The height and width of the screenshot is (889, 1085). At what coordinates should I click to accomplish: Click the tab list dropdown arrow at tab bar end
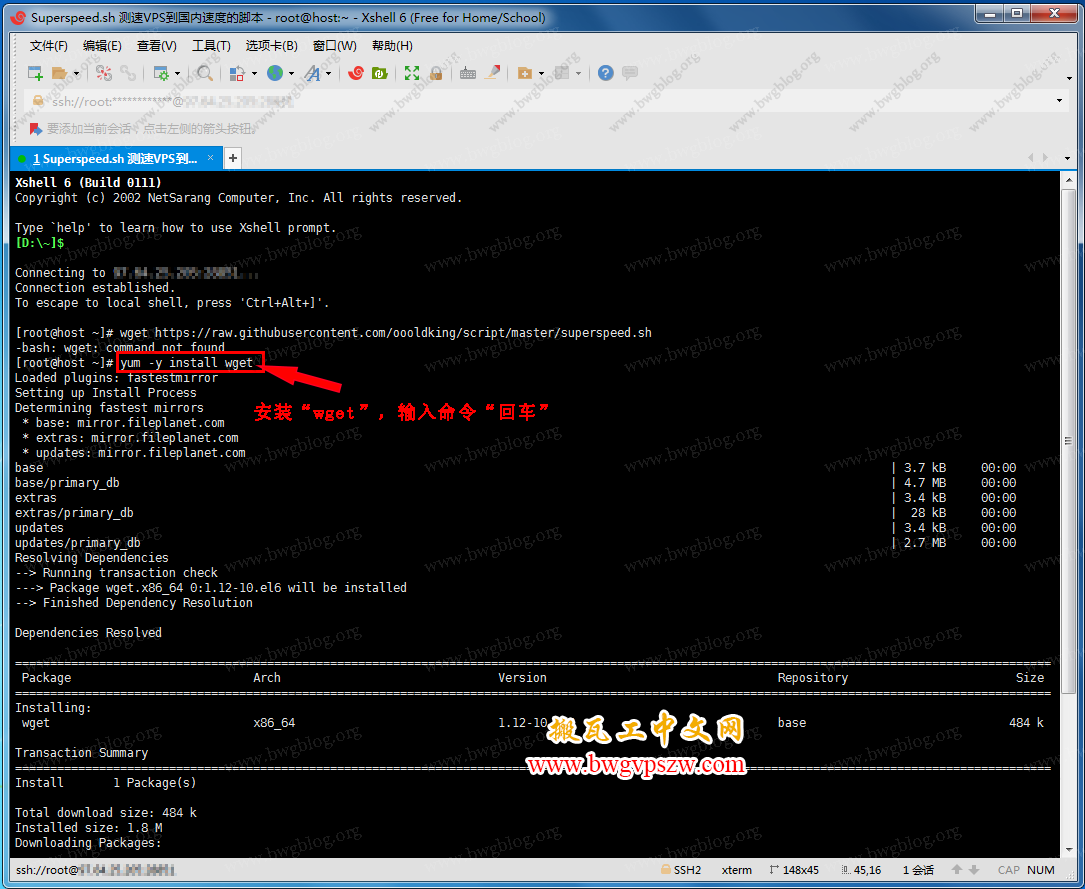pos(1067,158)
